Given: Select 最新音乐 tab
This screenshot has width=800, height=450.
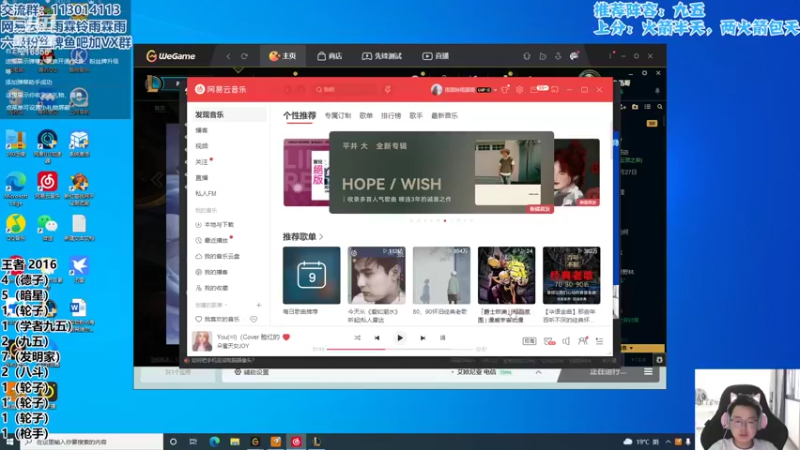Looking at the screenshot, I should tap(444, 116).
